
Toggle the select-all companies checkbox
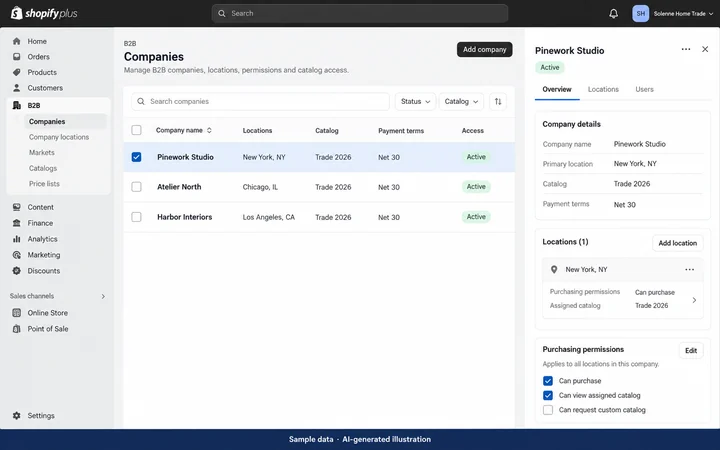pos(136,130)
